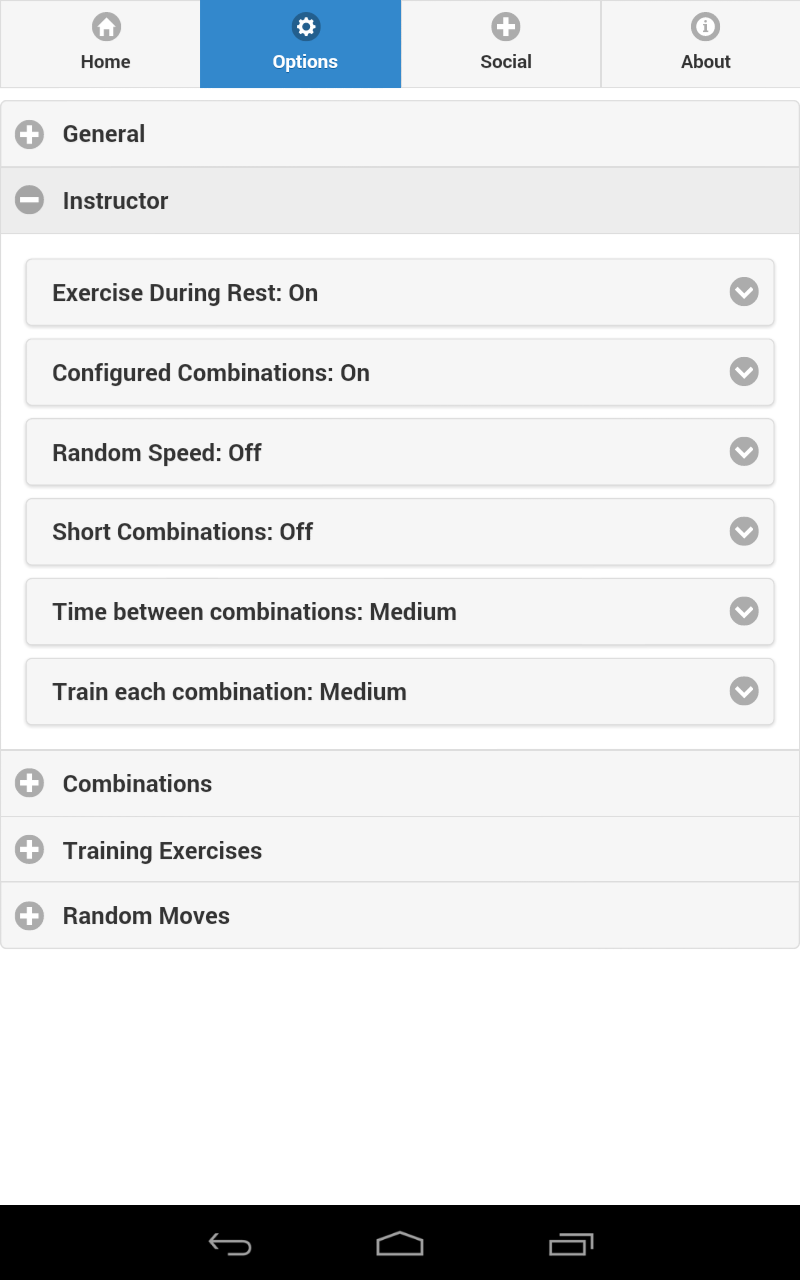Screen dimensions: 800x1280
Task: Tap the Options gear icon
Action: [x=306, y=27]
